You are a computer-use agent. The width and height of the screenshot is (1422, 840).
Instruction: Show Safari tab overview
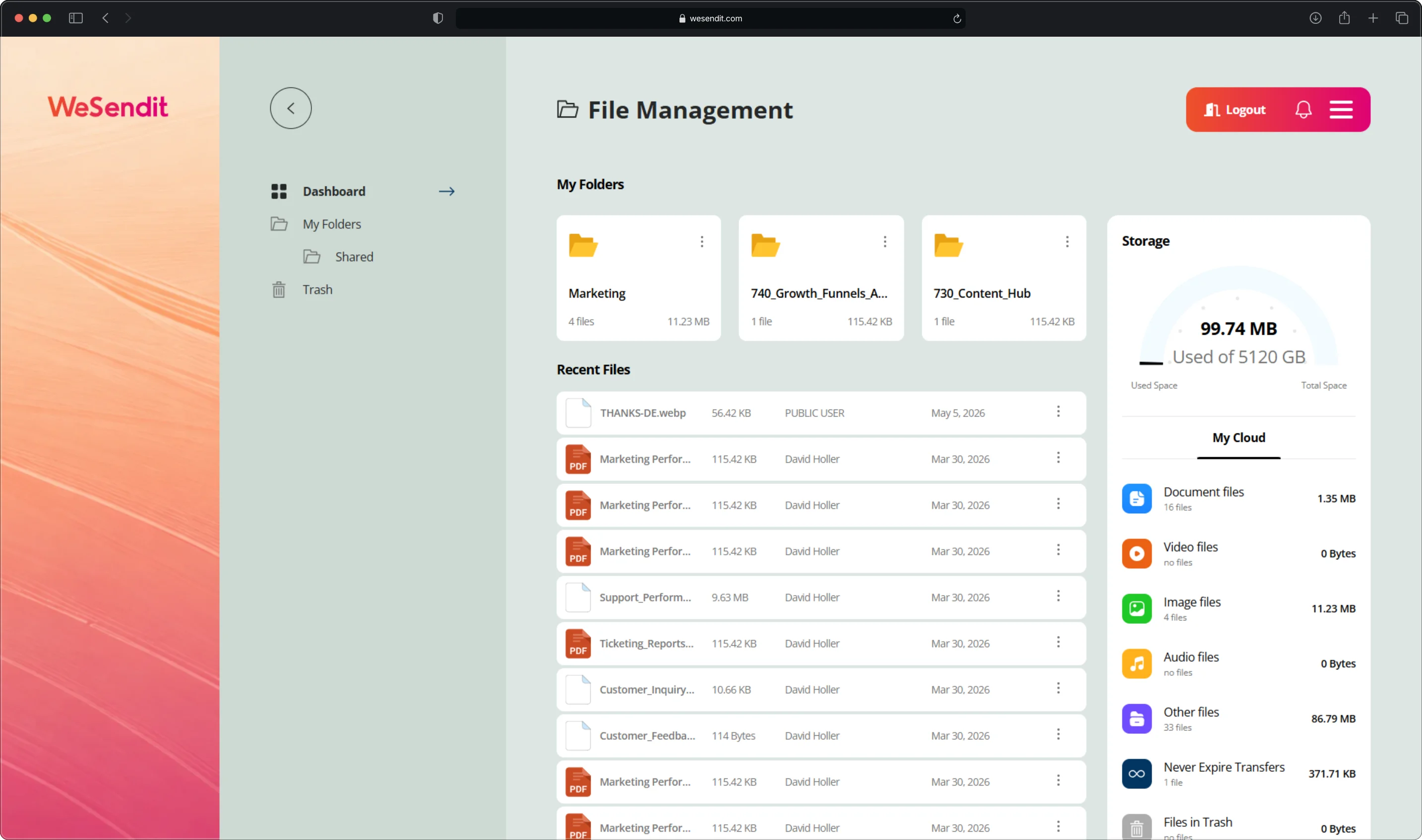tap(1402, 18)
